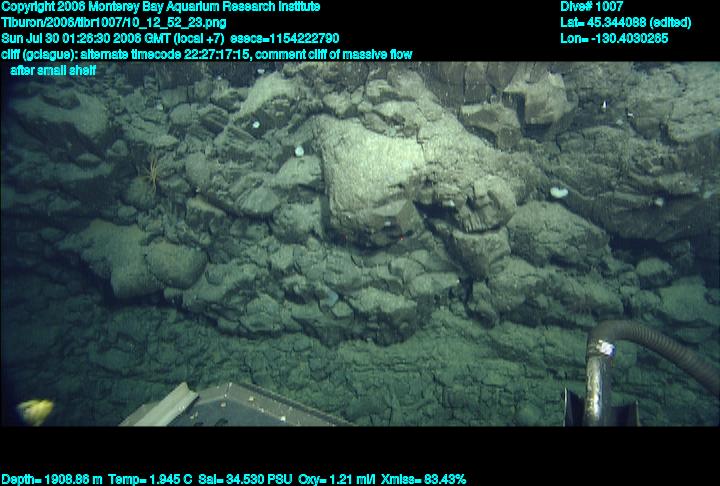The image size is (720, 486).
Task: Select the Depth= 1908.86 m reading
Action: pyautogui.click(x=52, y=480)
